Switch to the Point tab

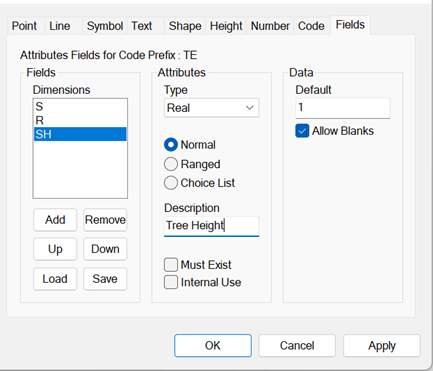coord(25,26)
